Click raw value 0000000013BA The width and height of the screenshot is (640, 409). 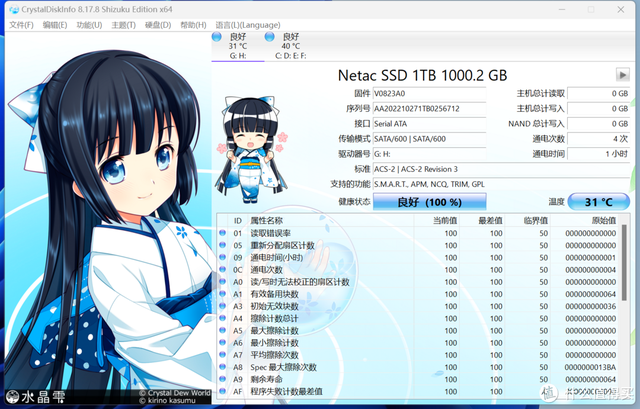coord(590,367)
